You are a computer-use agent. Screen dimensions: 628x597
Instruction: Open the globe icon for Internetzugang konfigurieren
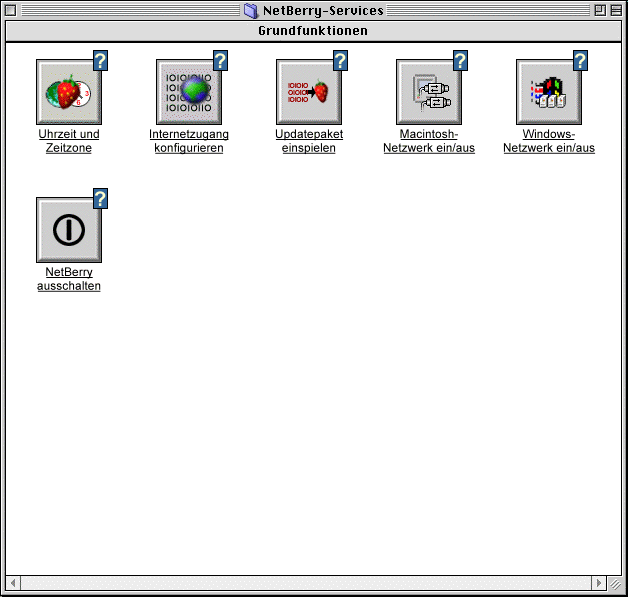(189, 92)
